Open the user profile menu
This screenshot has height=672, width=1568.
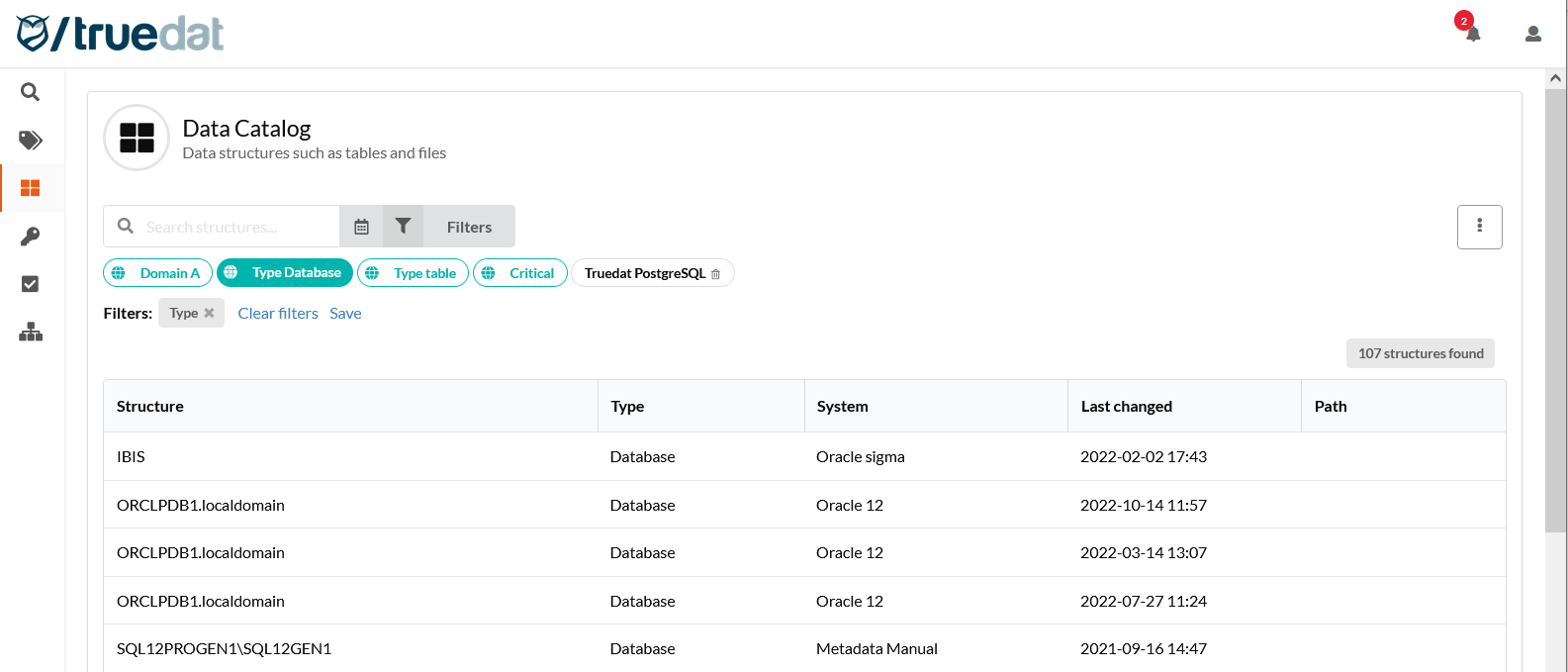click(1532, 34)
